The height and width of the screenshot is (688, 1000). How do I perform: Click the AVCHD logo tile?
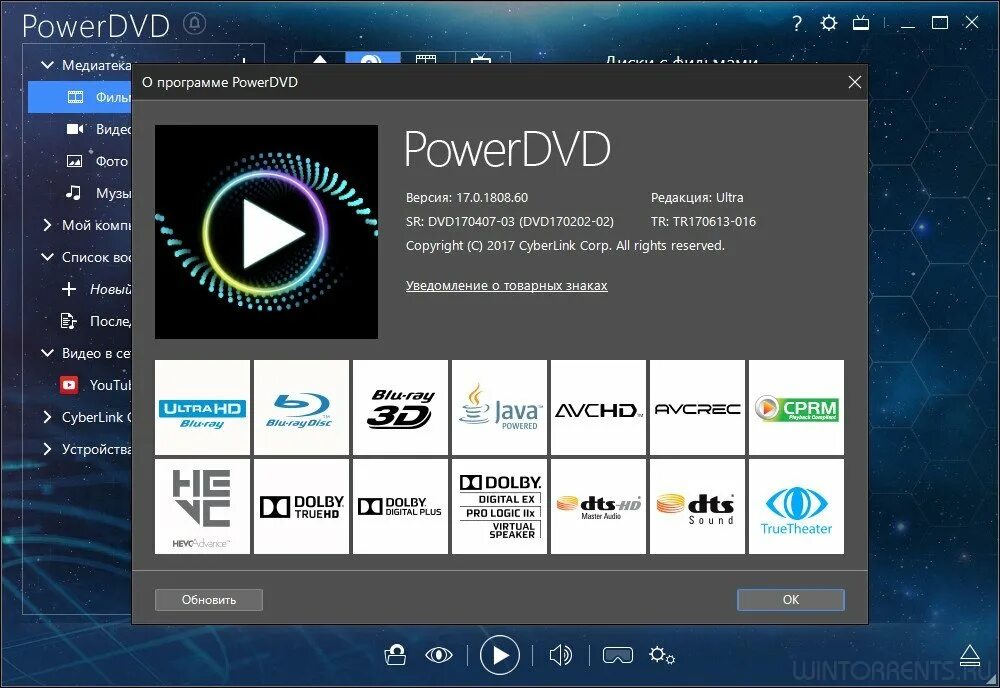tap(598, 407)
